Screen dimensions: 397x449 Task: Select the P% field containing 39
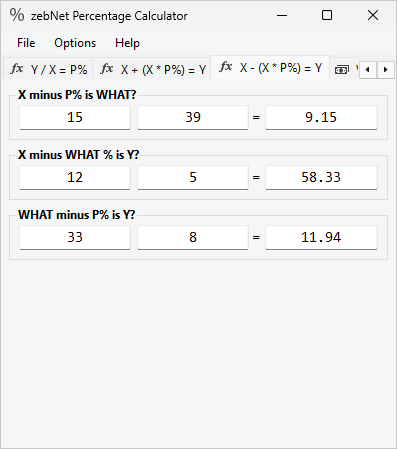pos(193,117)
